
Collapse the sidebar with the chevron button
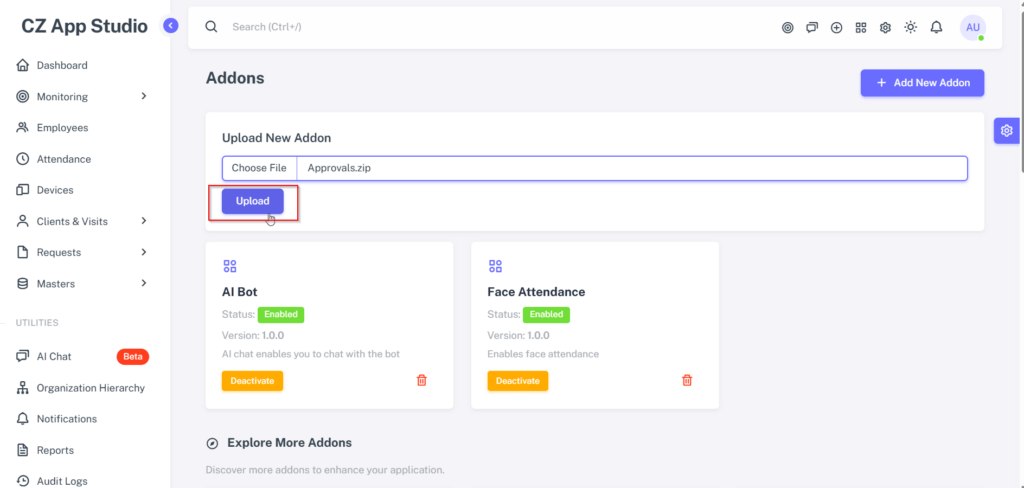pyautogui.click(x=170, y=26)
